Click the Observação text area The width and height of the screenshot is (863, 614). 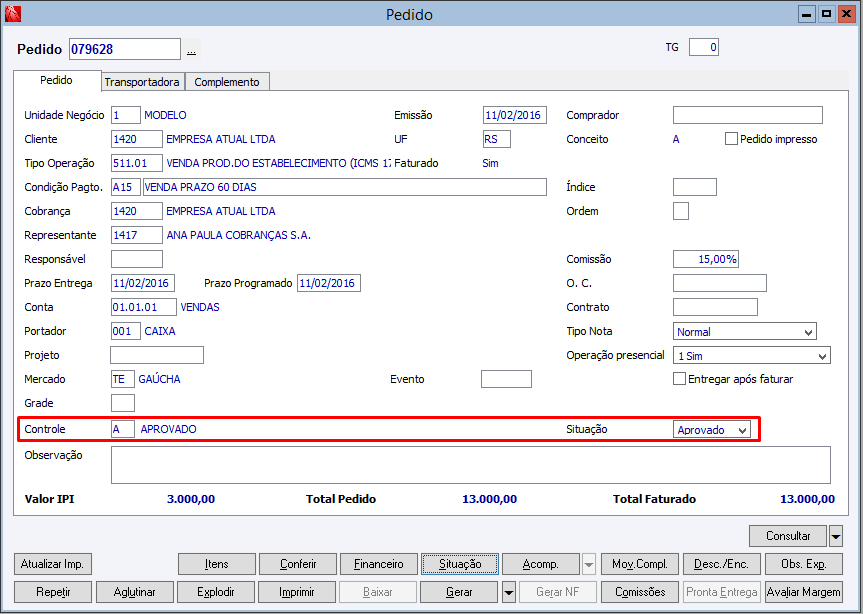[471, 465]
